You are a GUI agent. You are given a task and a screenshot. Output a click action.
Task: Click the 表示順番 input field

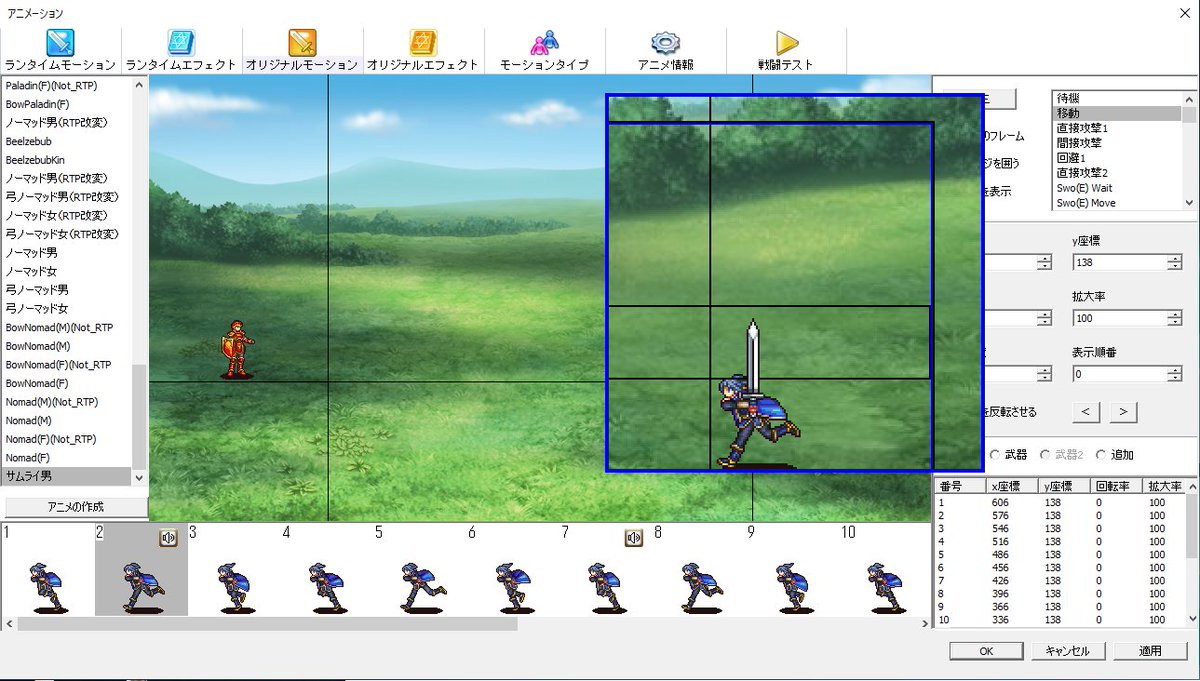1119,374
